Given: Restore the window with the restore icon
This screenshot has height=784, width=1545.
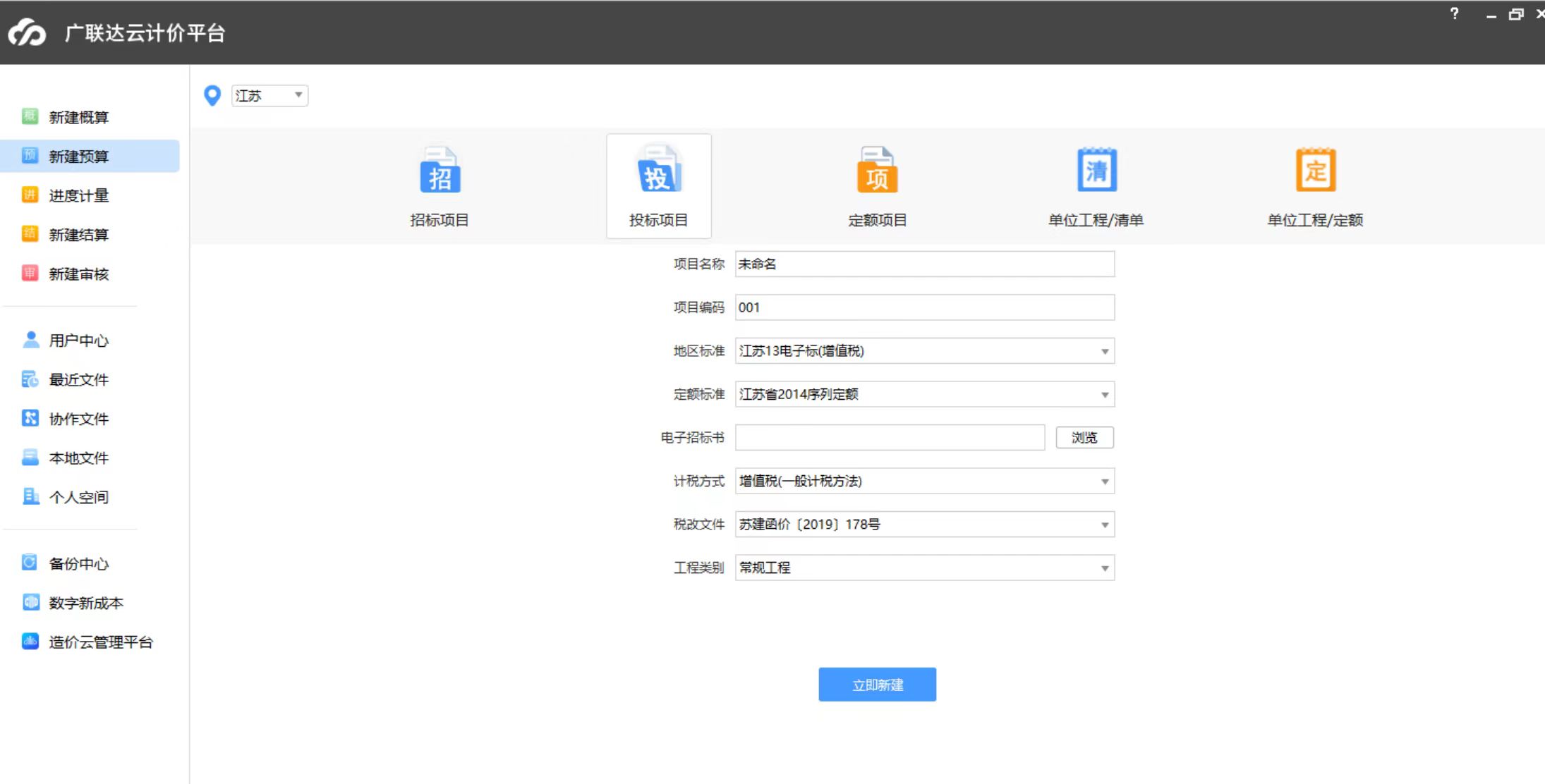Looking at the screenshot, I should tap(1515, 14).
